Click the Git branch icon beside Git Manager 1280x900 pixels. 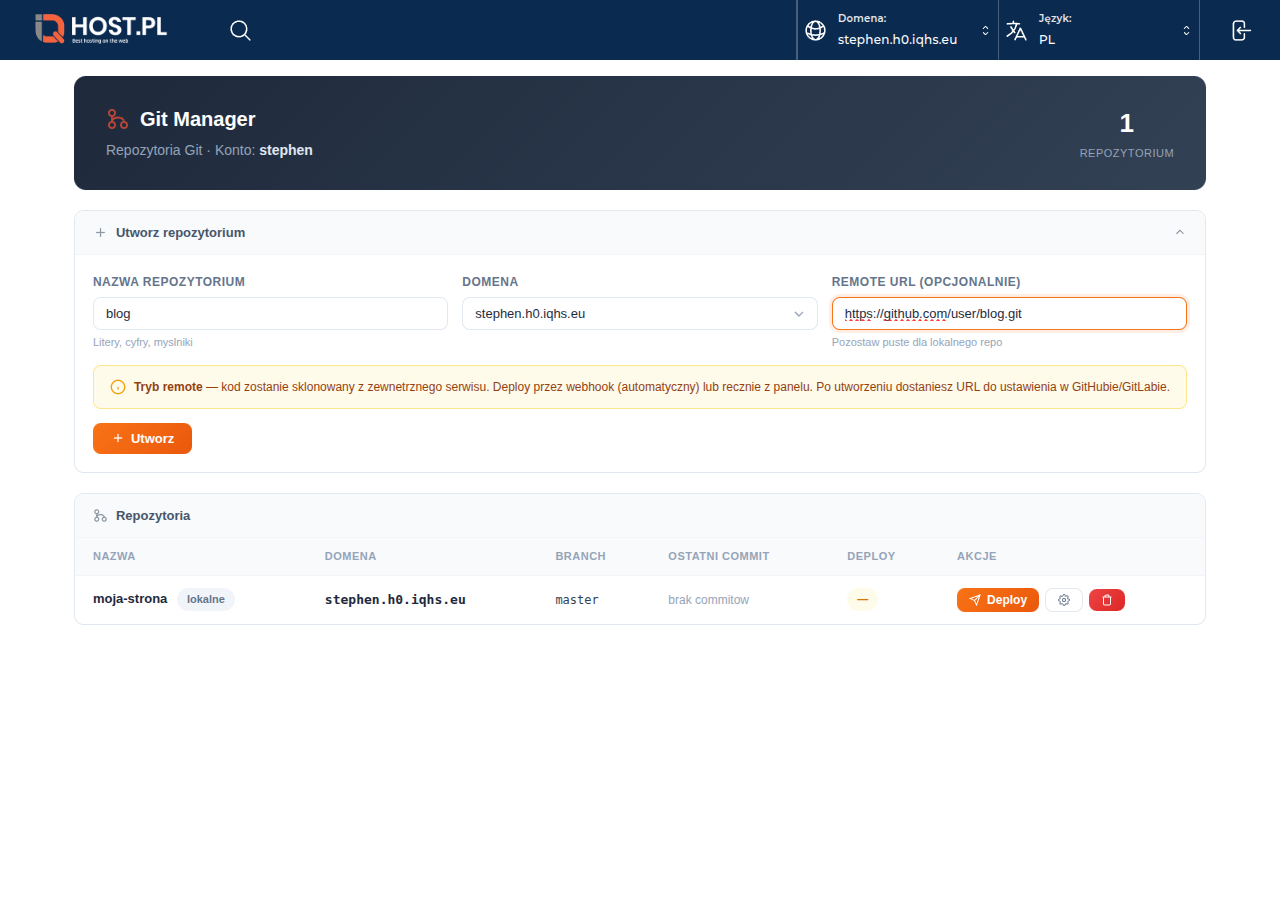coord(118,119)
